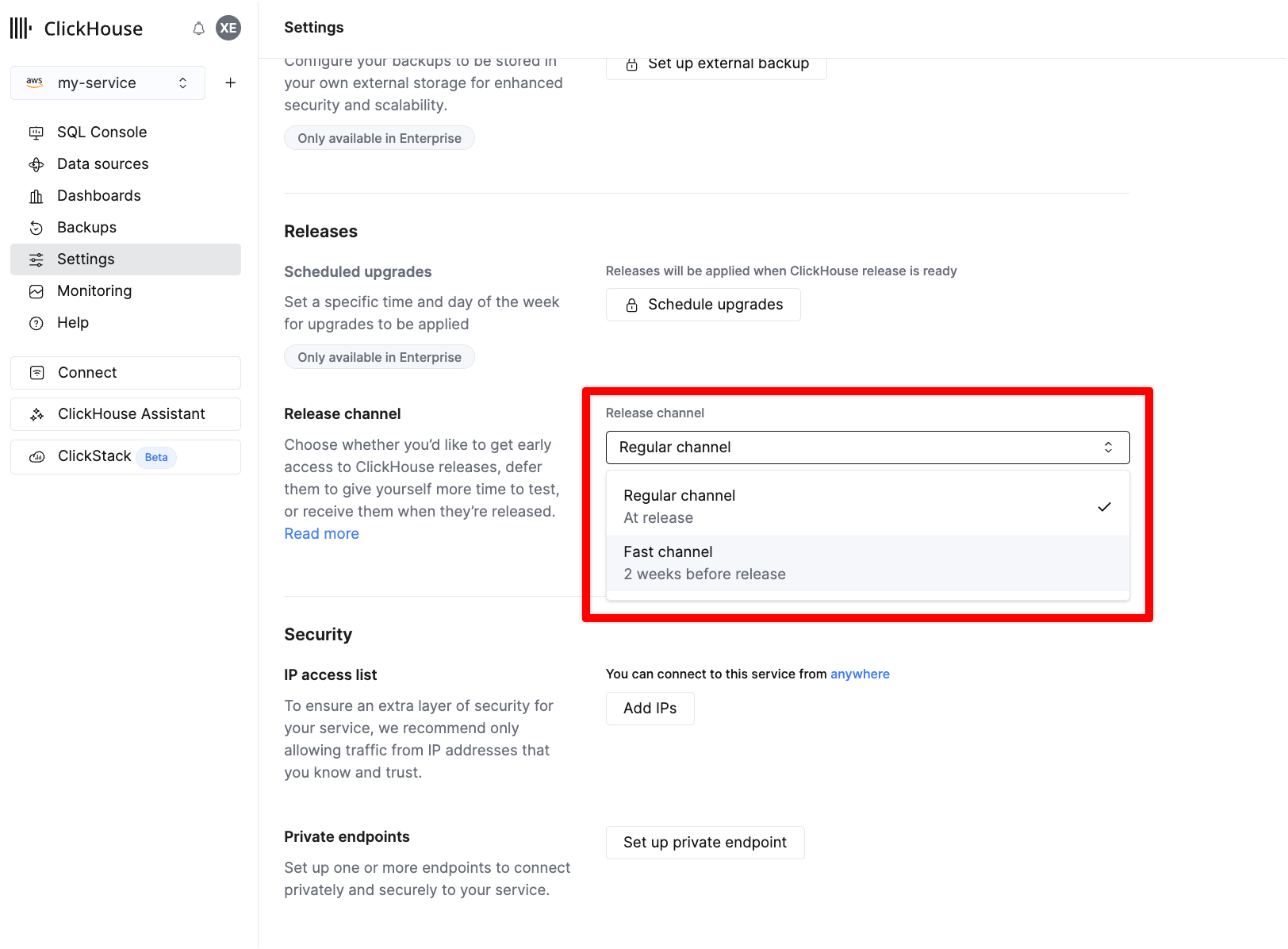
Task: Click the notification bell icon
Action: (198, 29)
